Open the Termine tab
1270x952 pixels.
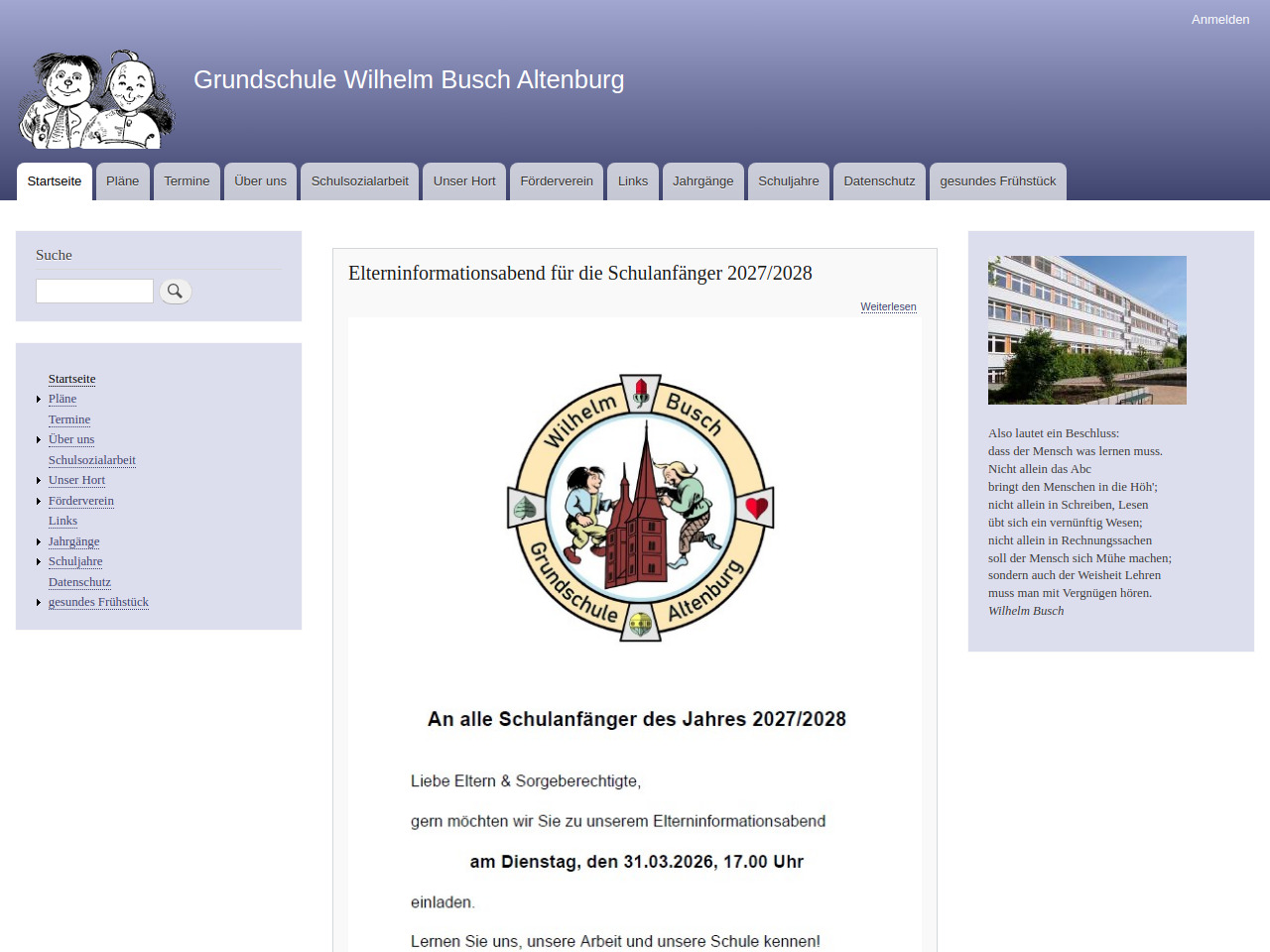pos(187,181)
